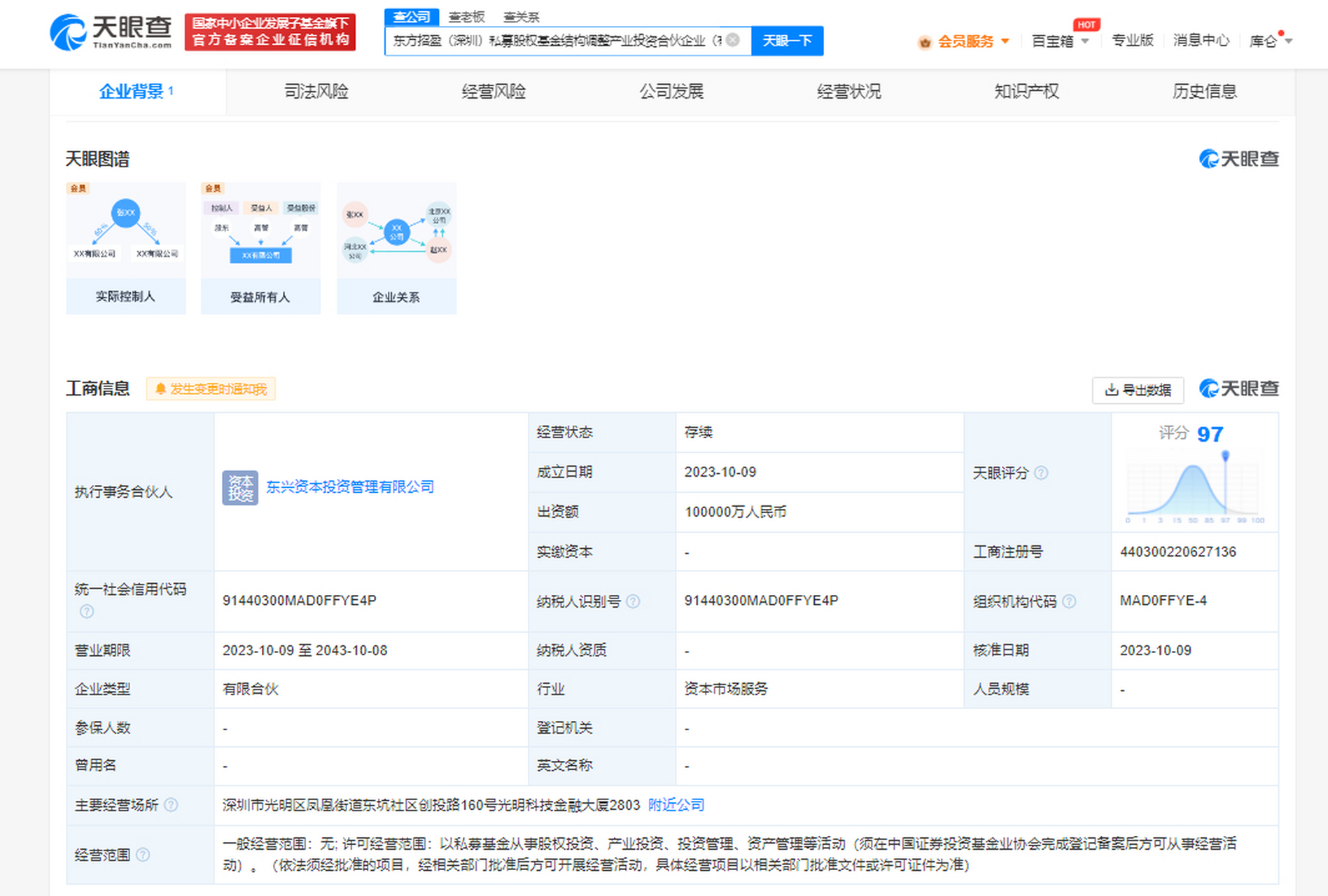Switch to the 查关系 search tab
1328x896 pixels.
(521, 17)
